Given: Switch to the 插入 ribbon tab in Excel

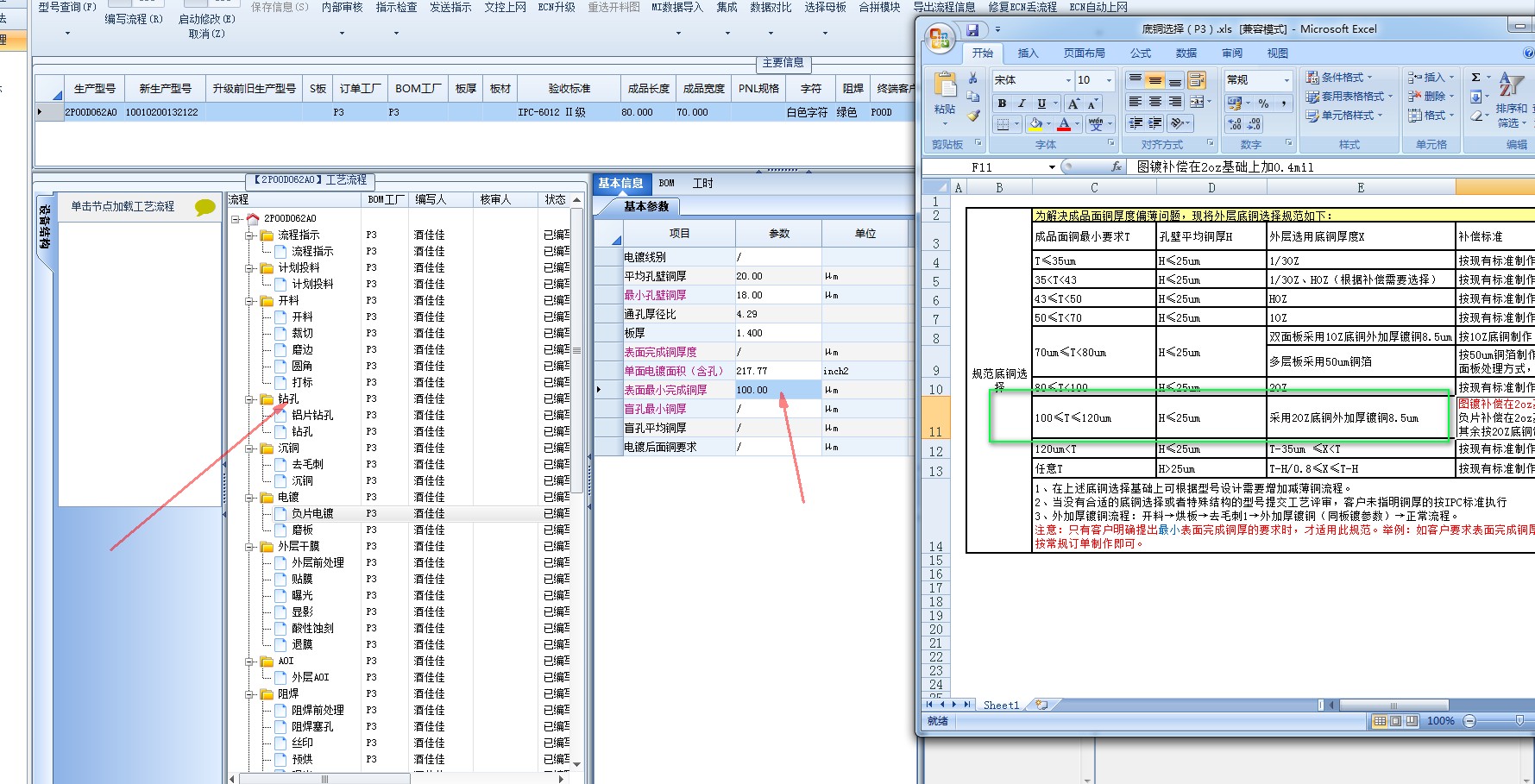Looking at the screenshot, I should (1028, 53).
